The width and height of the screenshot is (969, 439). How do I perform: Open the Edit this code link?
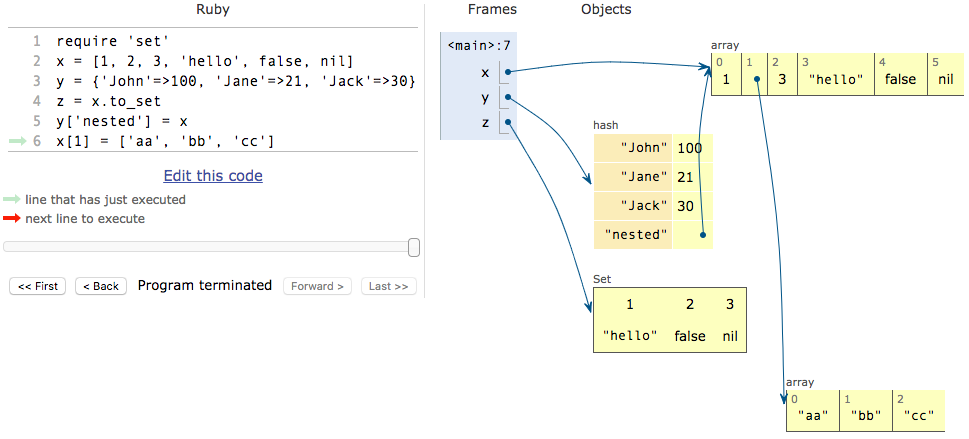[x=213, y=176]
